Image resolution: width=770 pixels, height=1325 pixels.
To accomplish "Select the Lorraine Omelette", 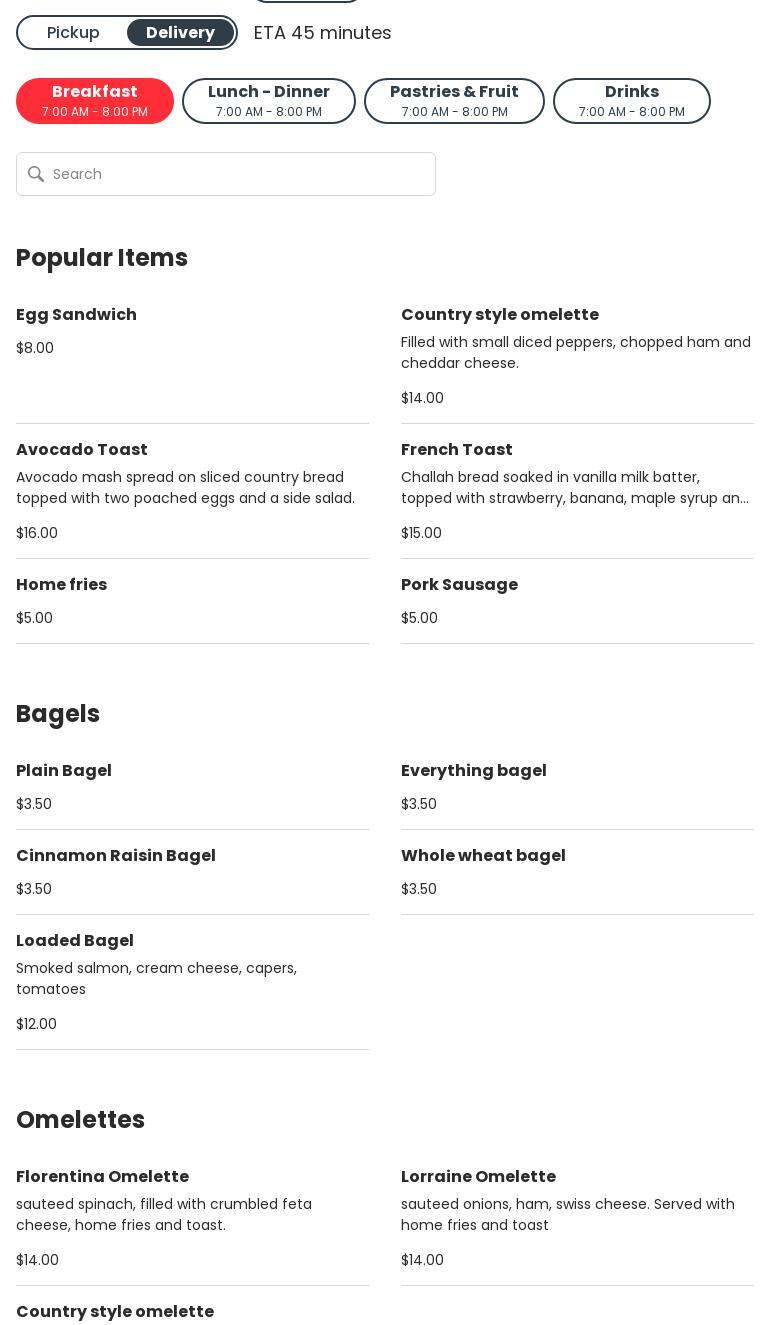I will pyautogui.click(x=479, y=1177).
